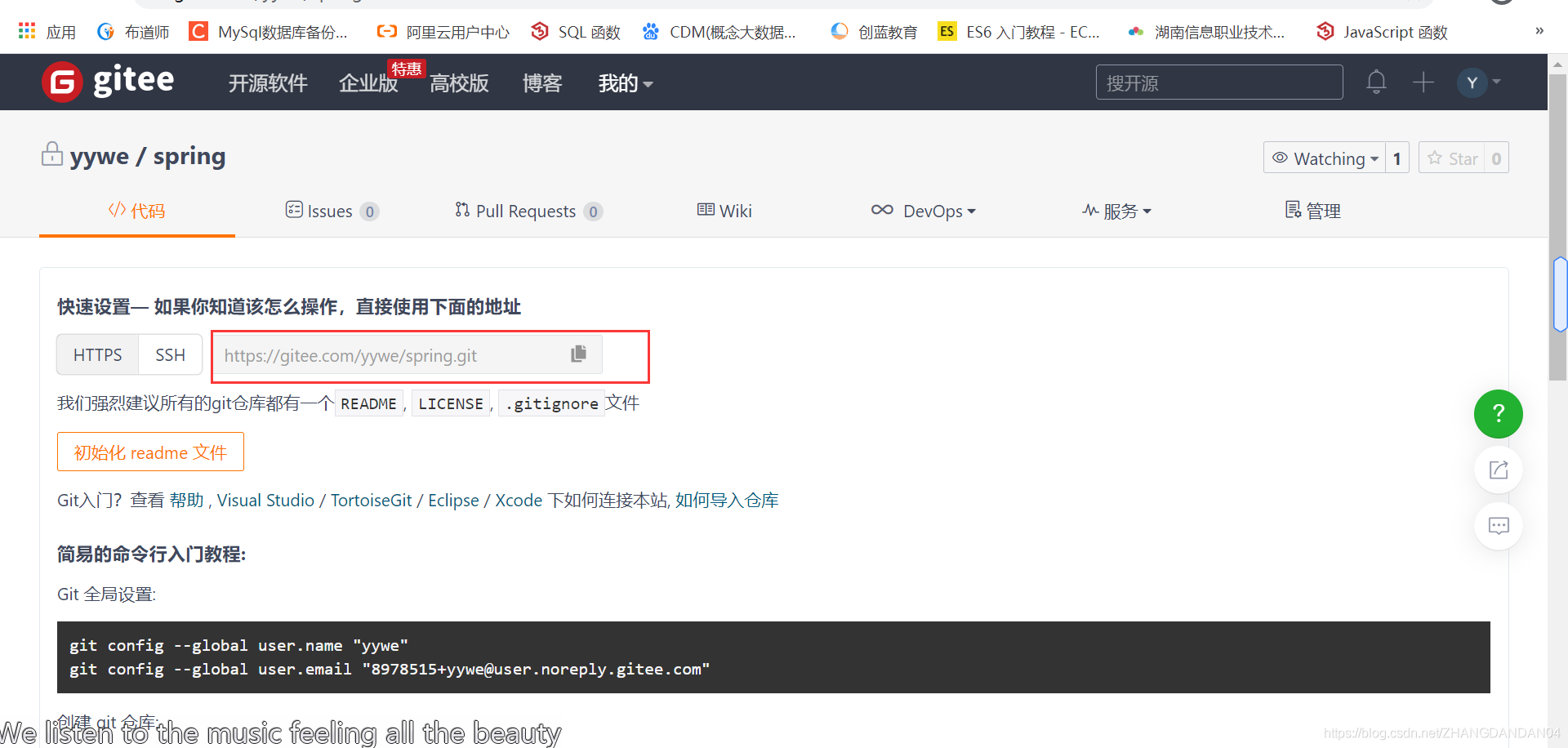Expand the DevOps dropdown
Viewport: 1568px width, 748px height.
[924, 211]
